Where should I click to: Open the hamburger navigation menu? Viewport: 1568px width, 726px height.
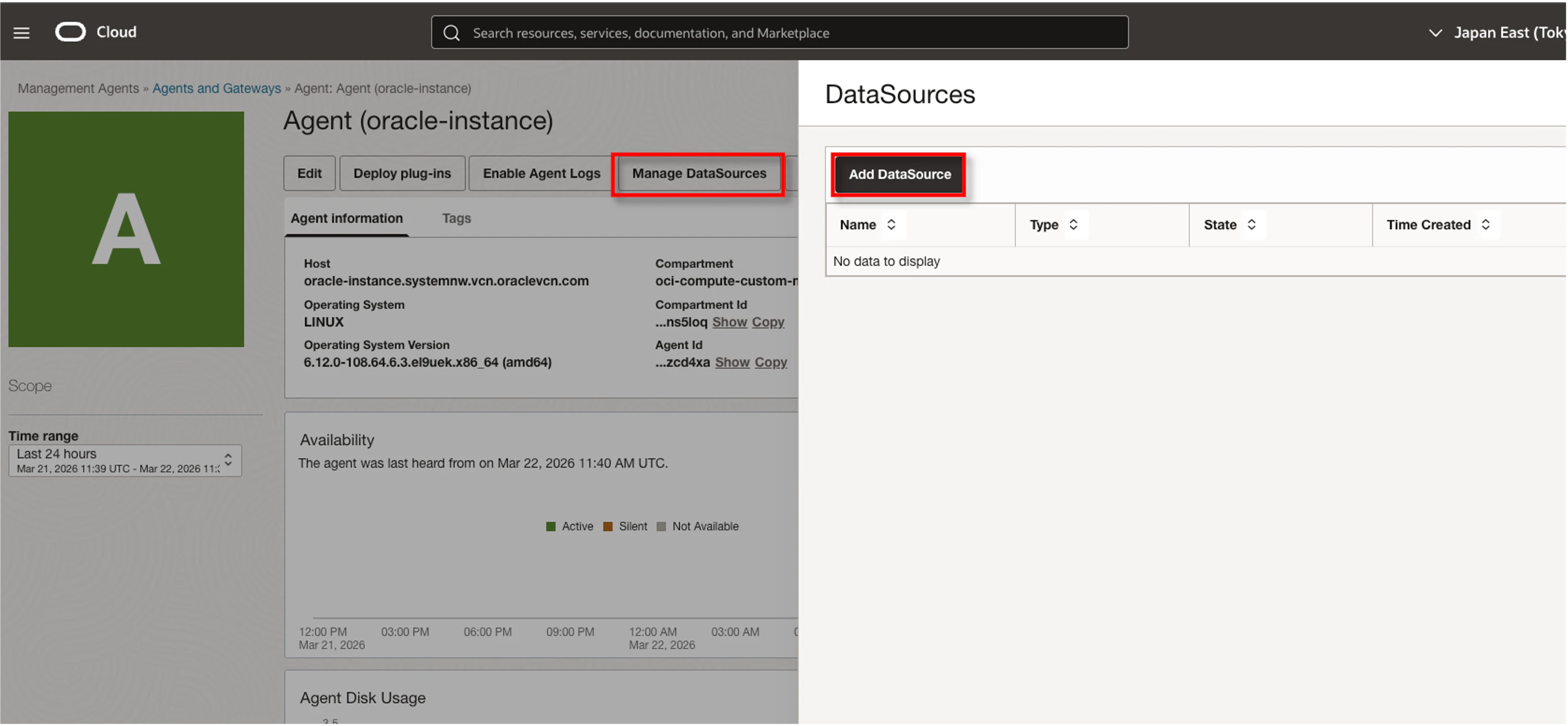21,33
